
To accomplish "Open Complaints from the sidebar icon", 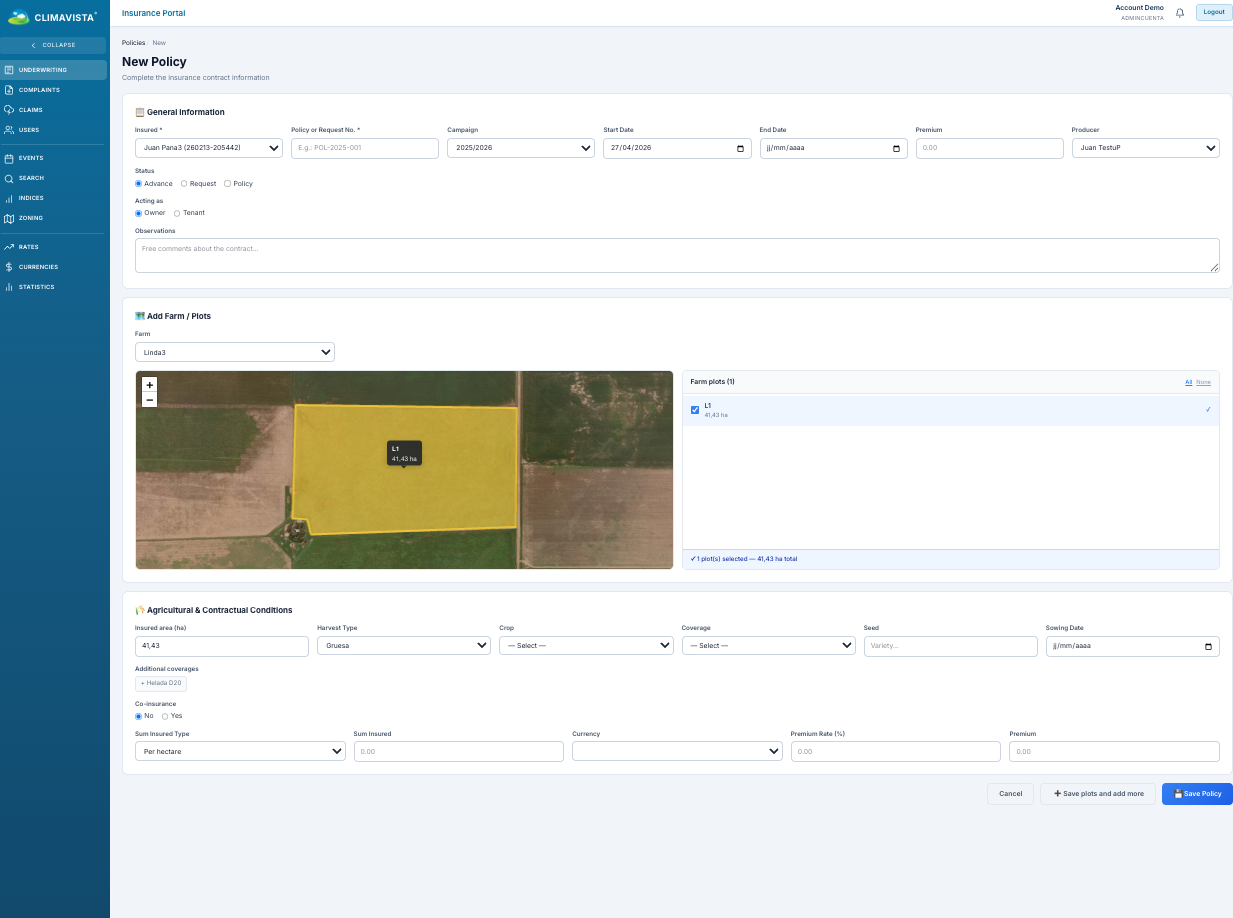I will point(9,90).
